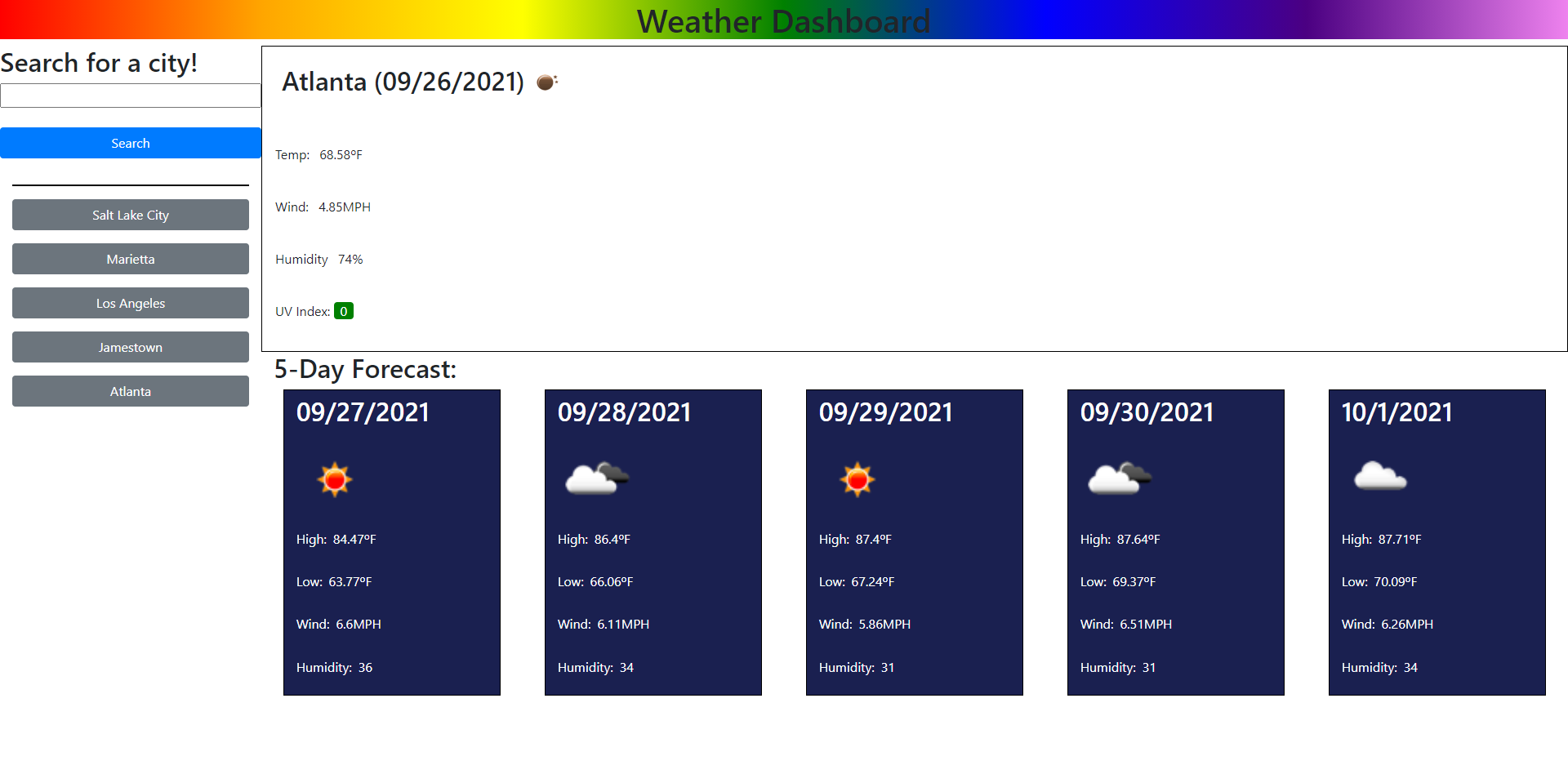The image size is (1568, 765).
Task: Click the sun icon on 09/29/2021 card
Action: pyautogui.click(x=858, y=479)
